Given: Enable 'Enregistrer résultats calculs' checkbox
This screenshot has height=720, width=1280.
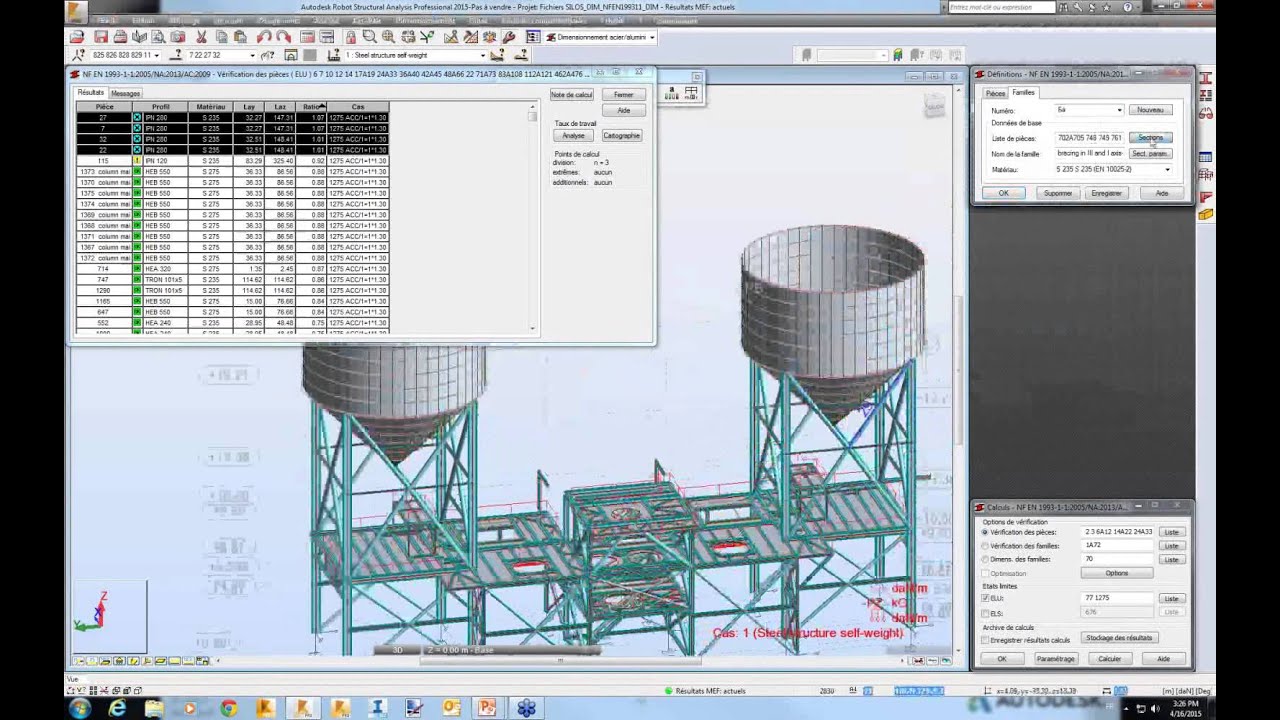Looking at the screenshot, I should pyautogui.click(x=986, y=640).
